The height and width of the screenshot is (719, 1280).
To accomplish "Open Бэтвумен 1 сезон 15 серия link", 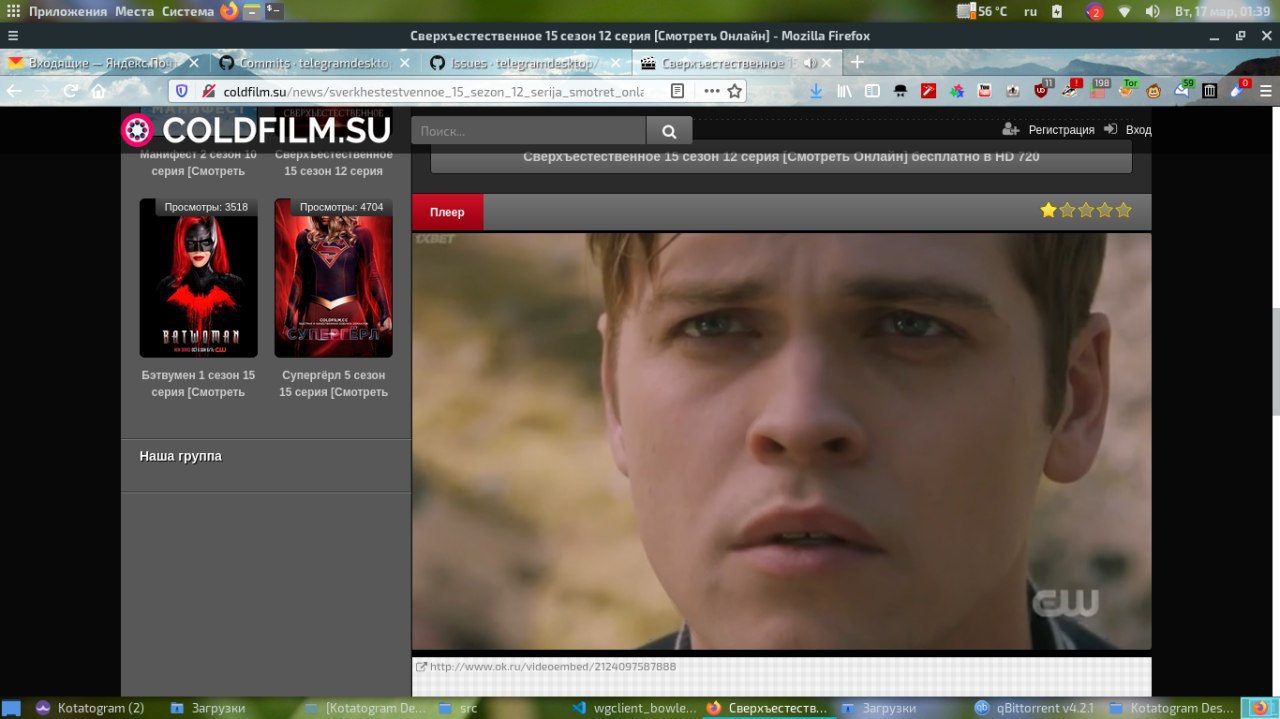I will 198,383.
